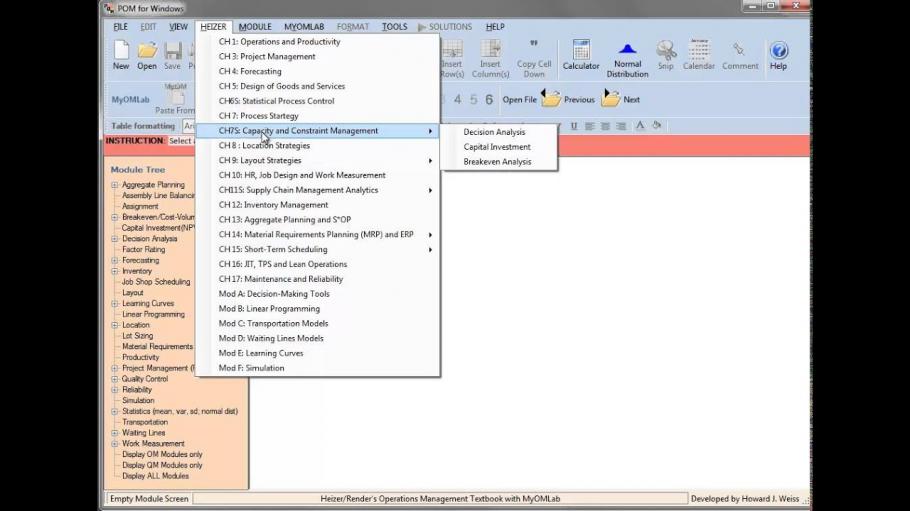Click the Next file folder icon
Image resolution: width=910 pixels, height=511 pixels.
point(611,99)
